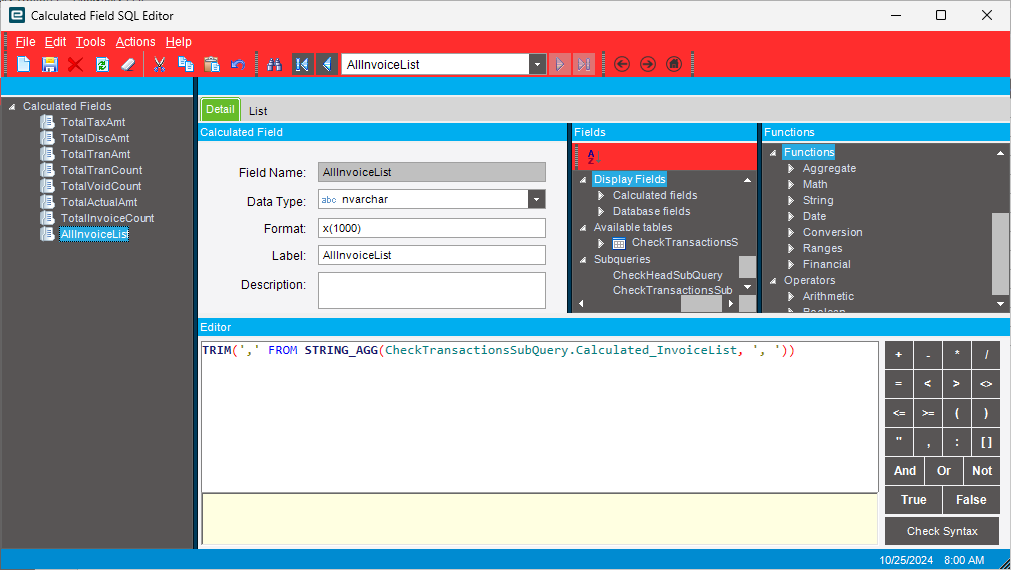Insert the True value button
The image size is (1011, 570).
point(914,500)
